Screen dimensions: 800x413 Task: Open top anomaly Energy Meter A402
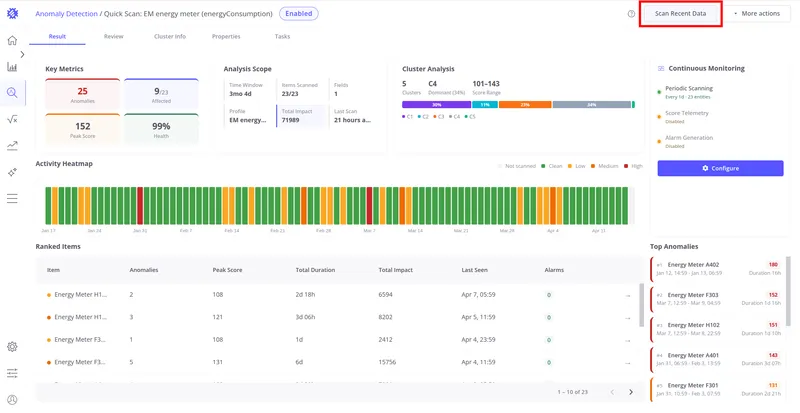pos(717,269)
